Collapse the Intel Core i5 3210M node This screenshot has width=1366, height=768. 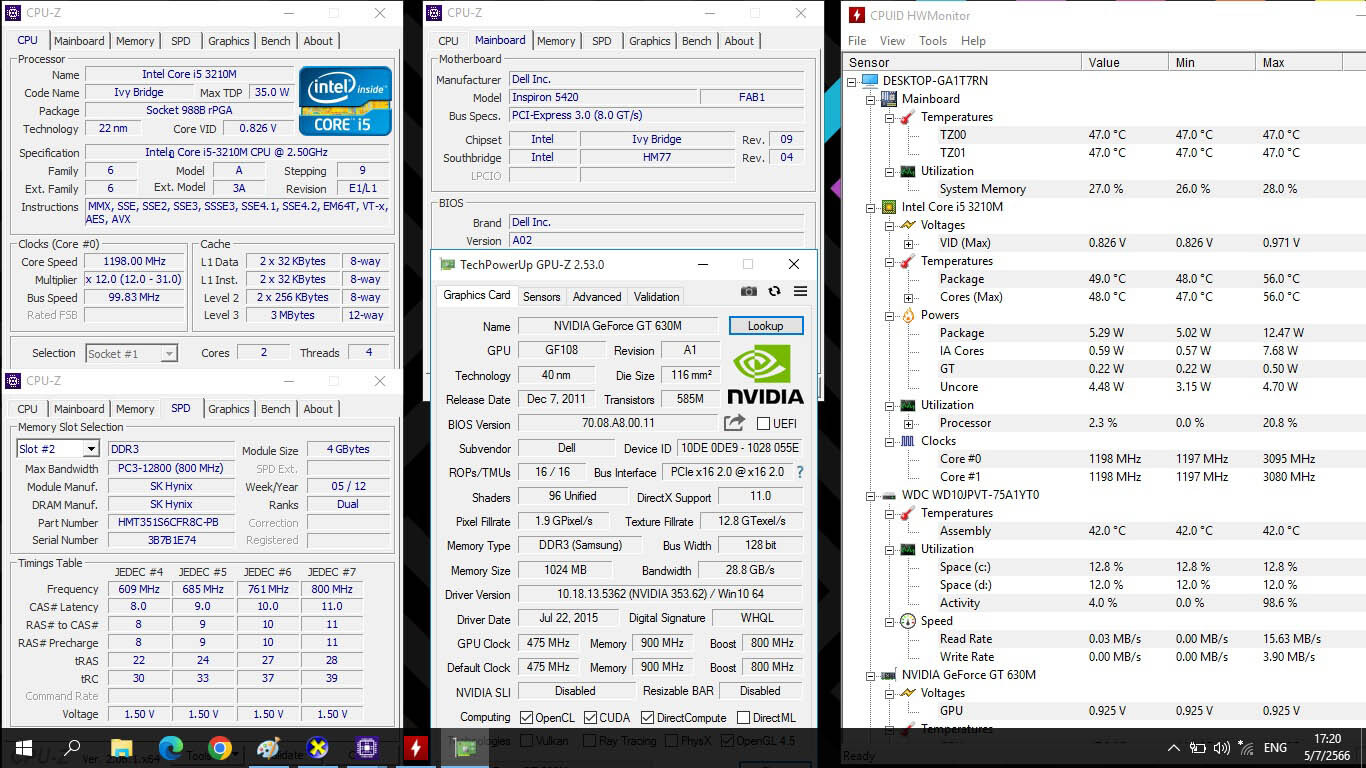tap(871, 206)
